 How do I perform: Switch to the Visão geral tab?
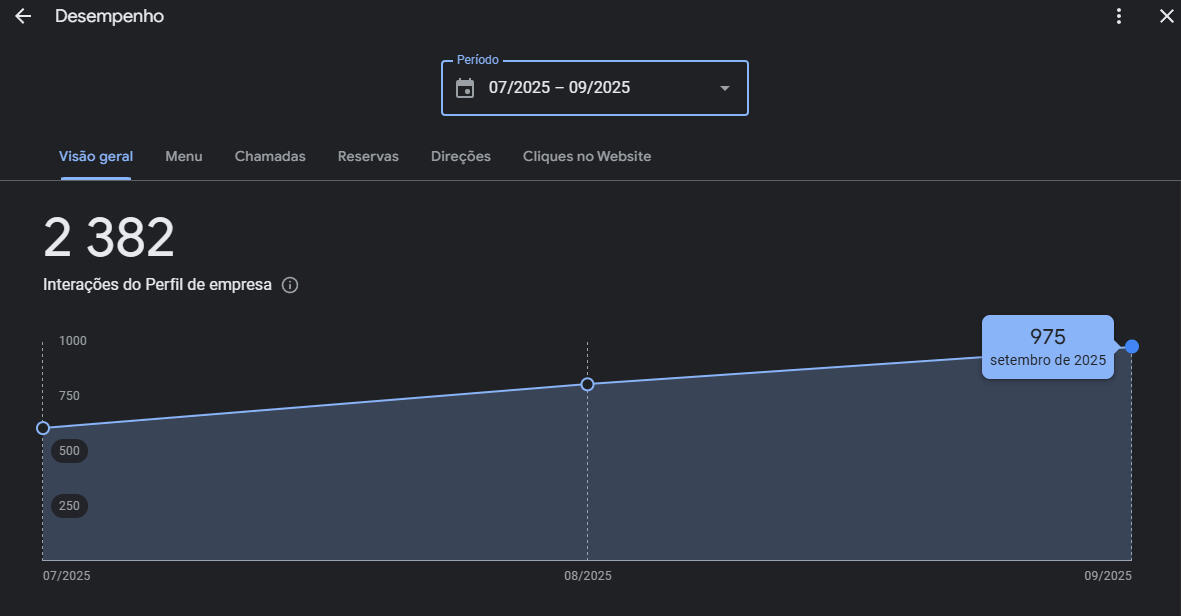(x=96, y=157)
